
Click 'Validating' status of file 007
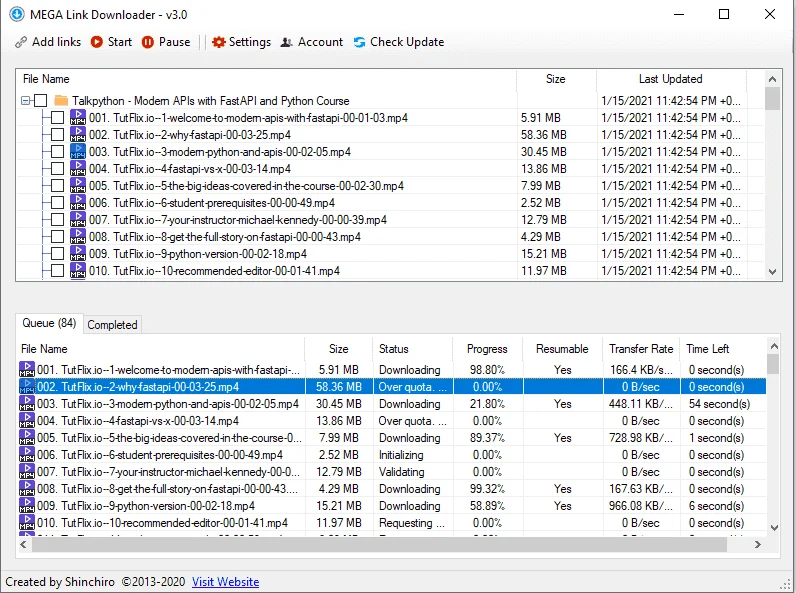(x=402, y=472)
